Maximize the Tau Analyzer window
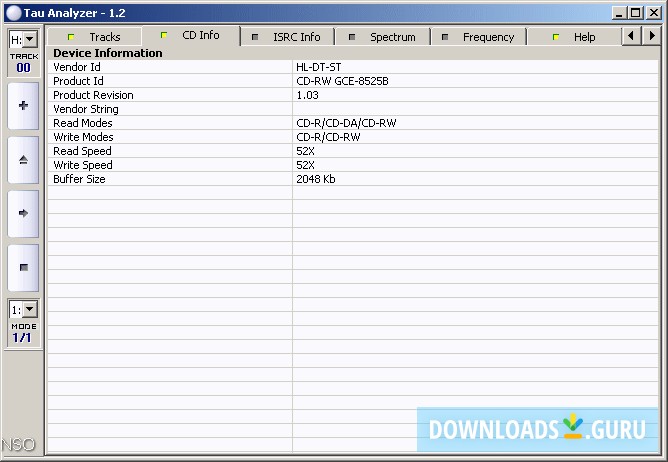 635,13
